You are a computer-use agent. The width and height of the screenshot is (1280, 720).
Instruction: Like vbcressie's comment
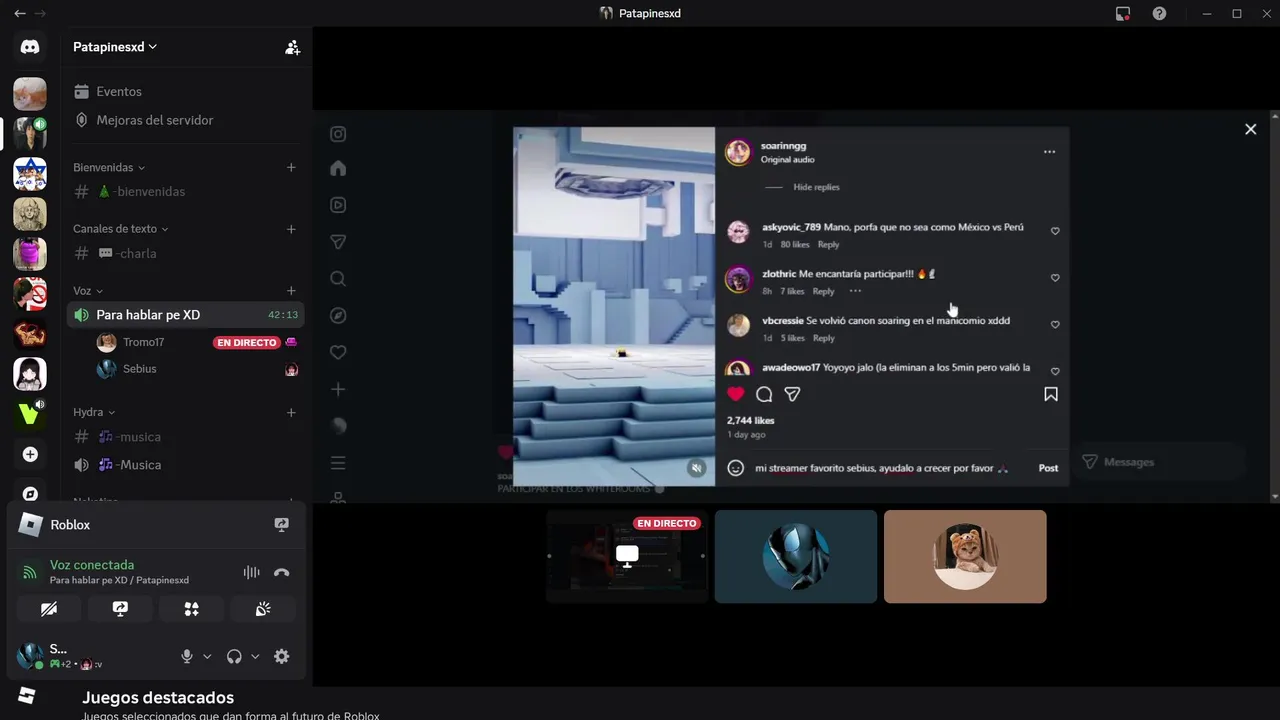(x=1055, y=325)
